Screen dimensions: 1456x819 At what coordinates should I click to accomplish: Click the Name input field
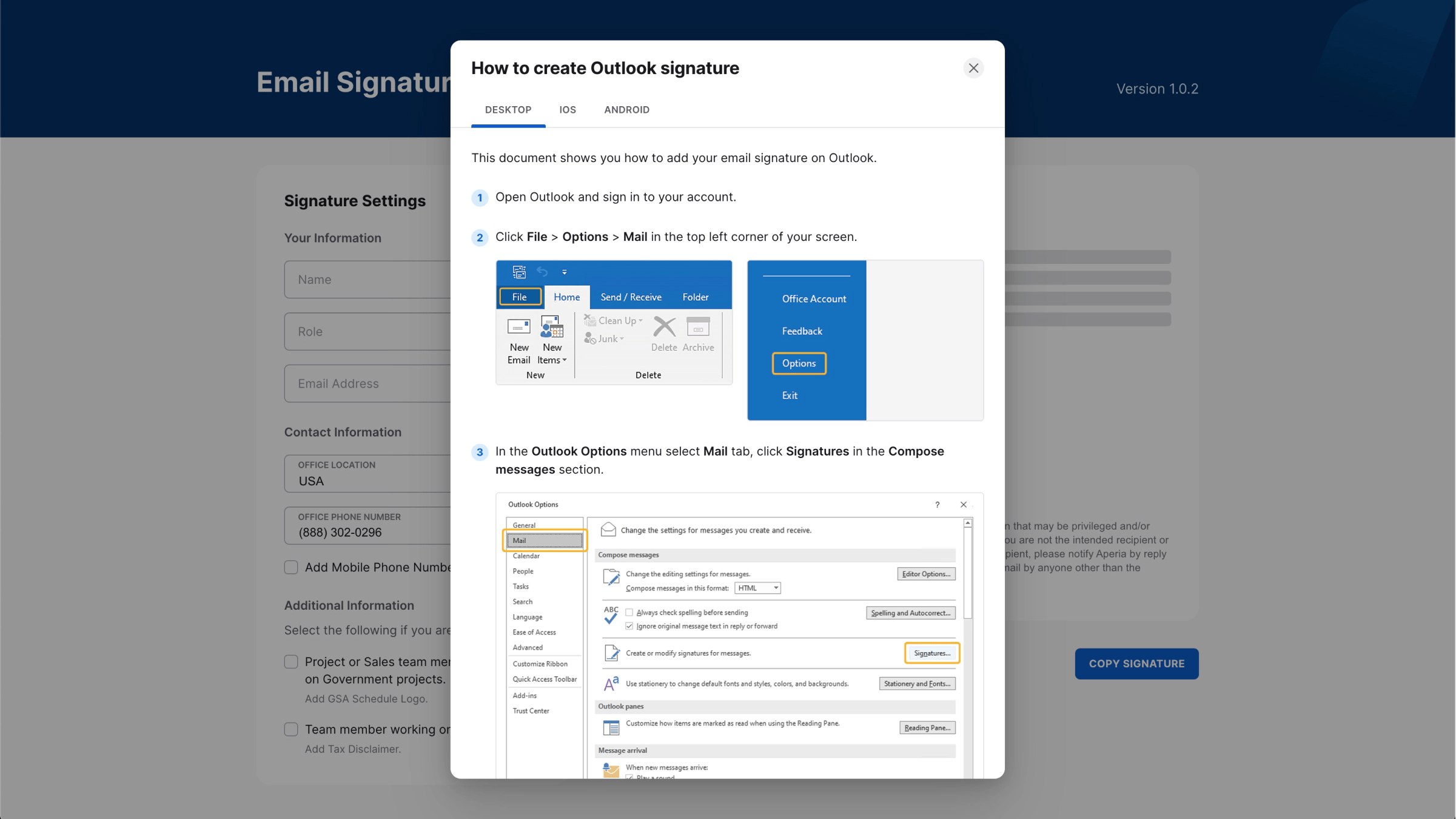(x=367, y=280)
